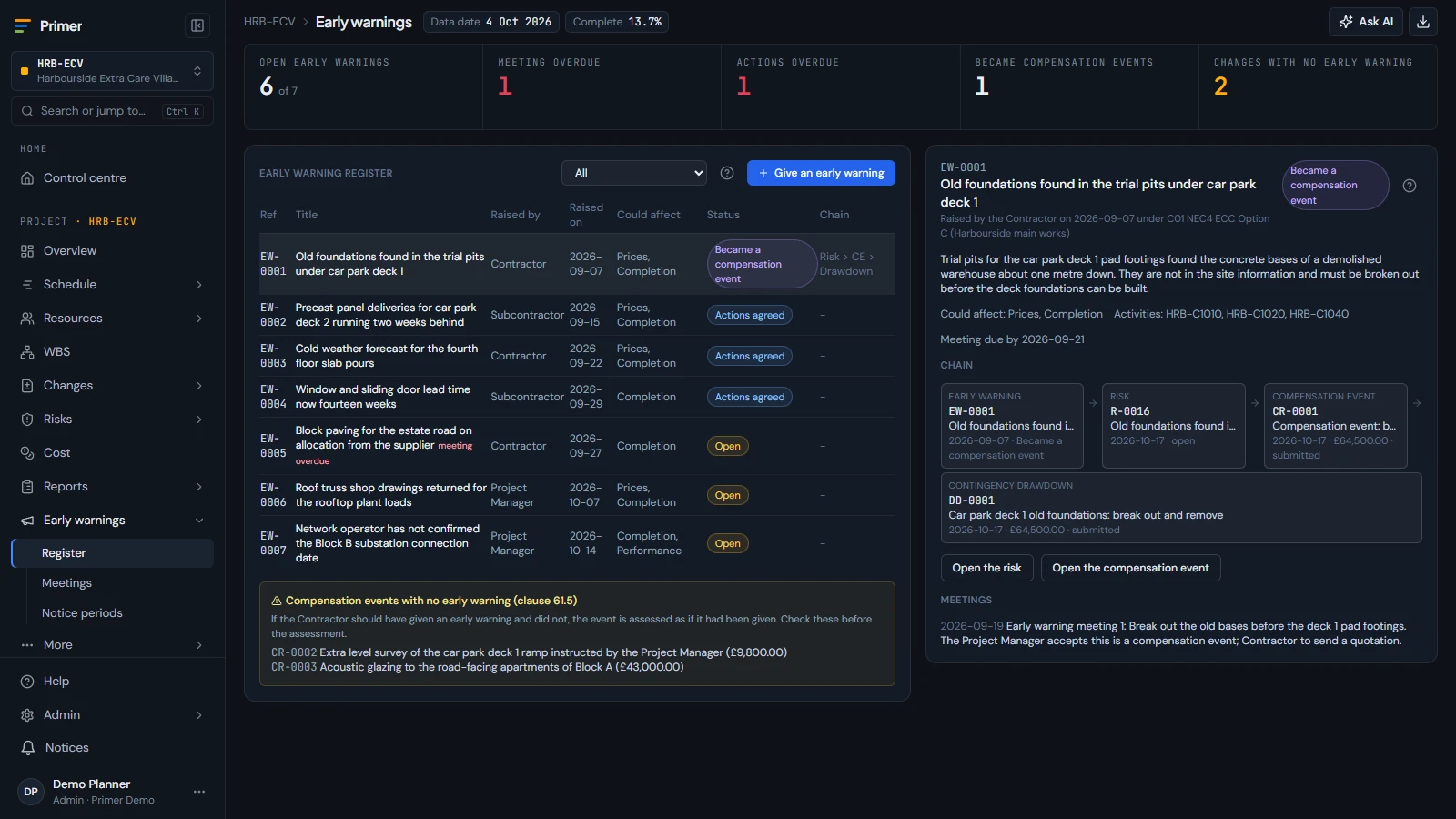Image resolution: width=1456 pixels, height=819 pixels.
Task: Click the help icon beside register filter
Action: click(727, 173)
